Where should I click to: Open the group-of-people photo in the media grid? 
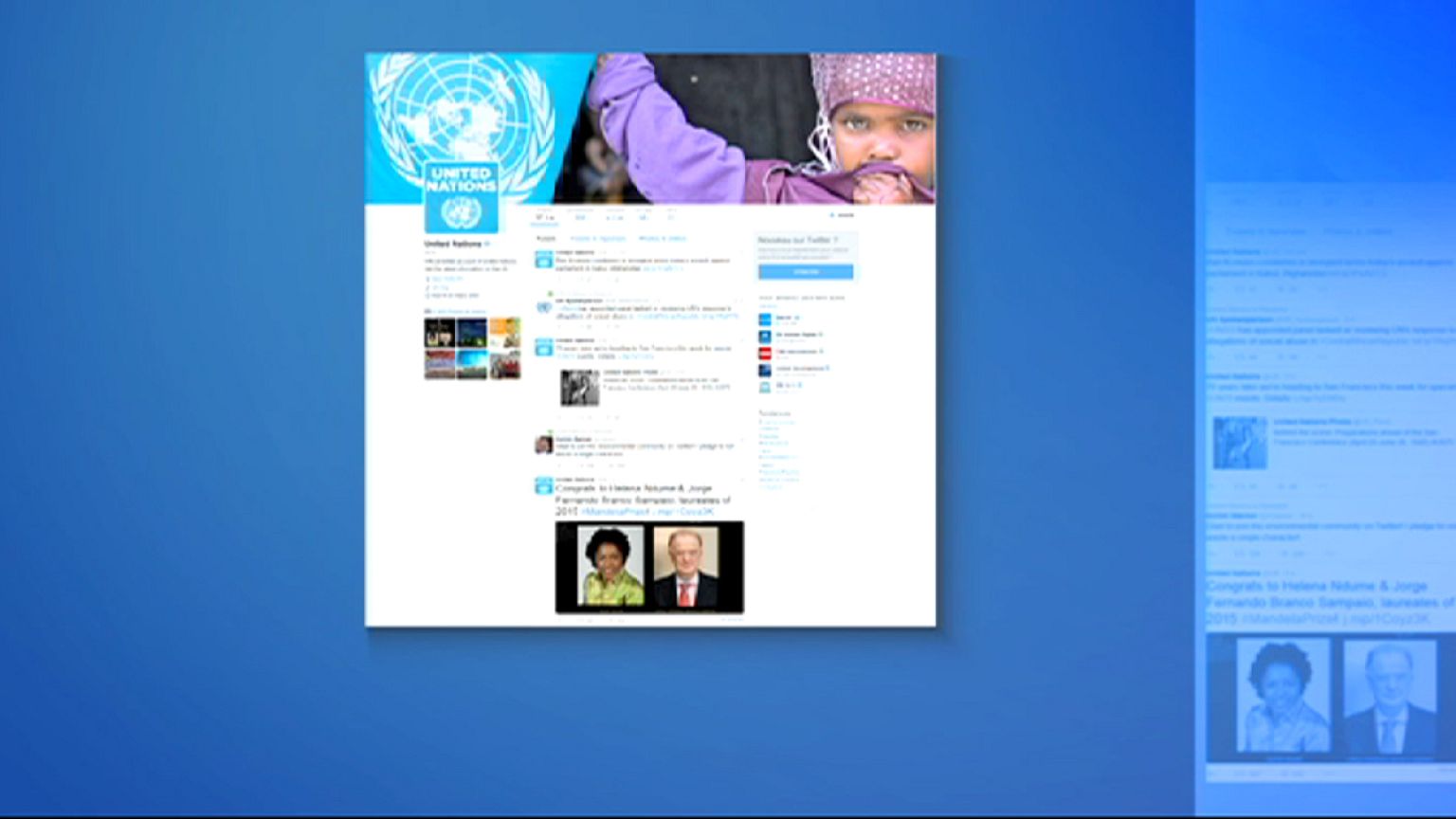coord(504,364)
